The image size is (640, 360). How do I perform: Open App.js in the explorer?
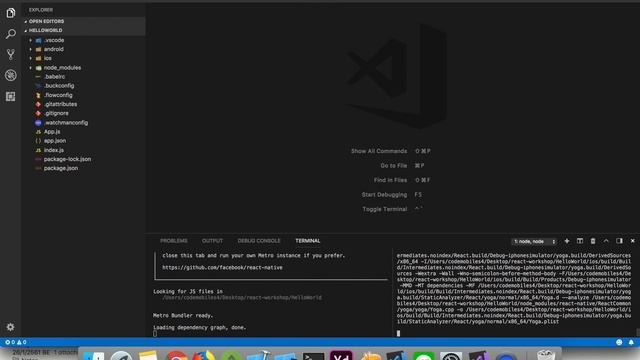coord(52,132)
